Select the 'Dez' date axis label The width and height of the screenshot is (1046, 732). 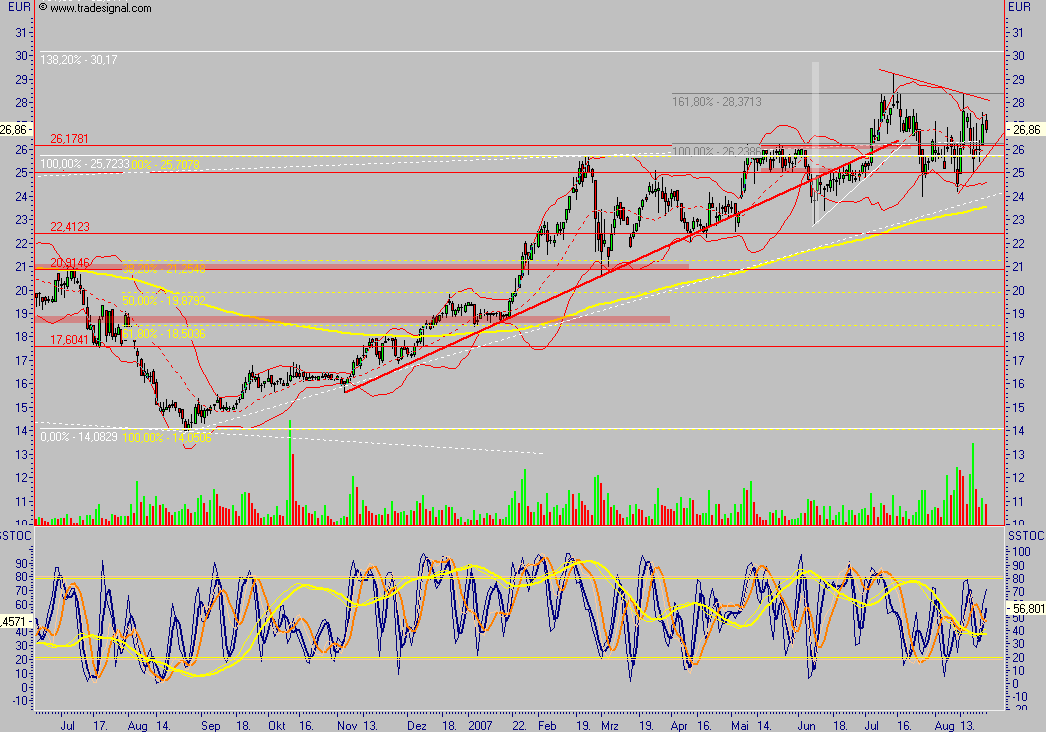pyautogui.click(x=416, y=726)
